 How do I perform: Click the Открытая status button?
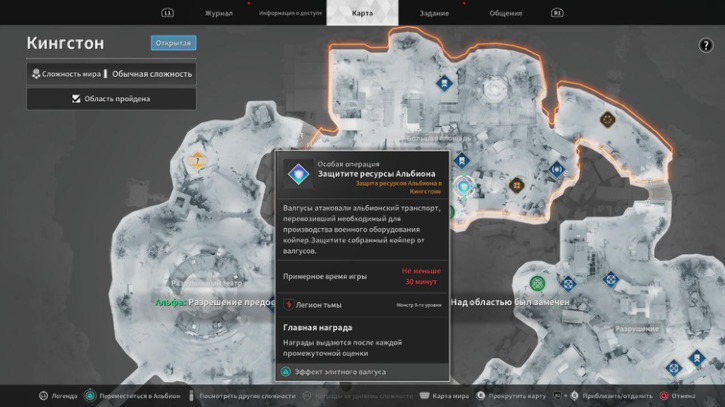point(173,43)
